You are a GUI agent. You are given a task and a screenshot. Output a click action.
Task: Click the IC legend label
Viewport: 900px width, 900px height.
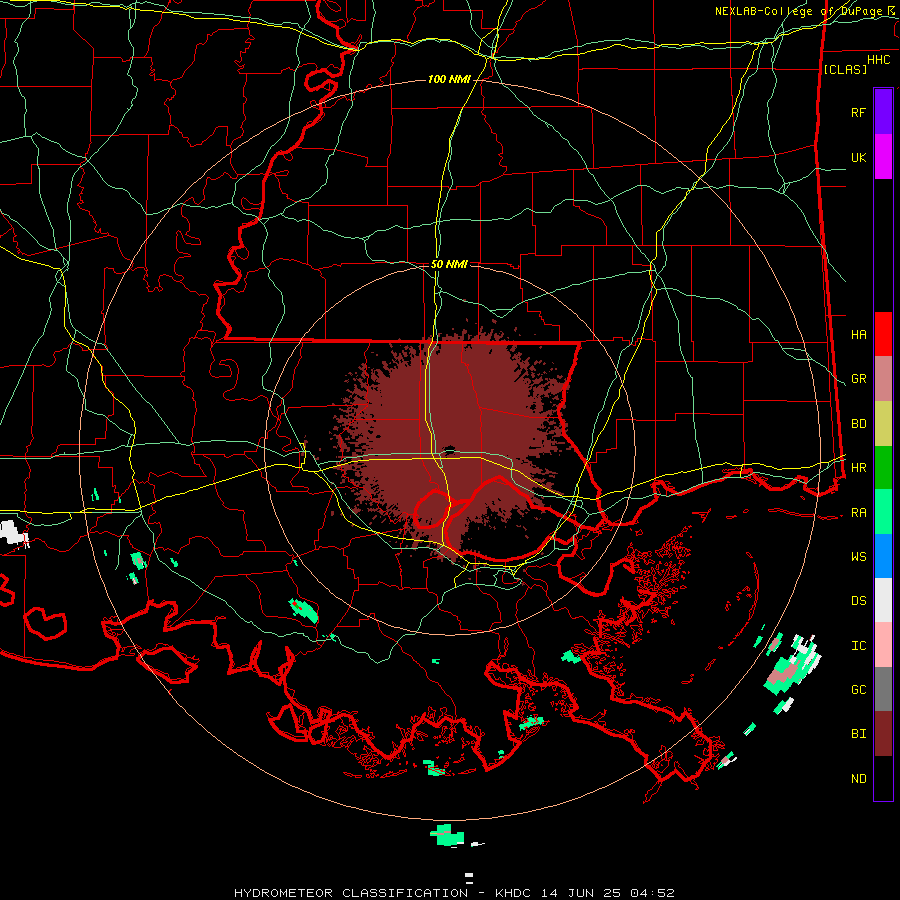858,646
